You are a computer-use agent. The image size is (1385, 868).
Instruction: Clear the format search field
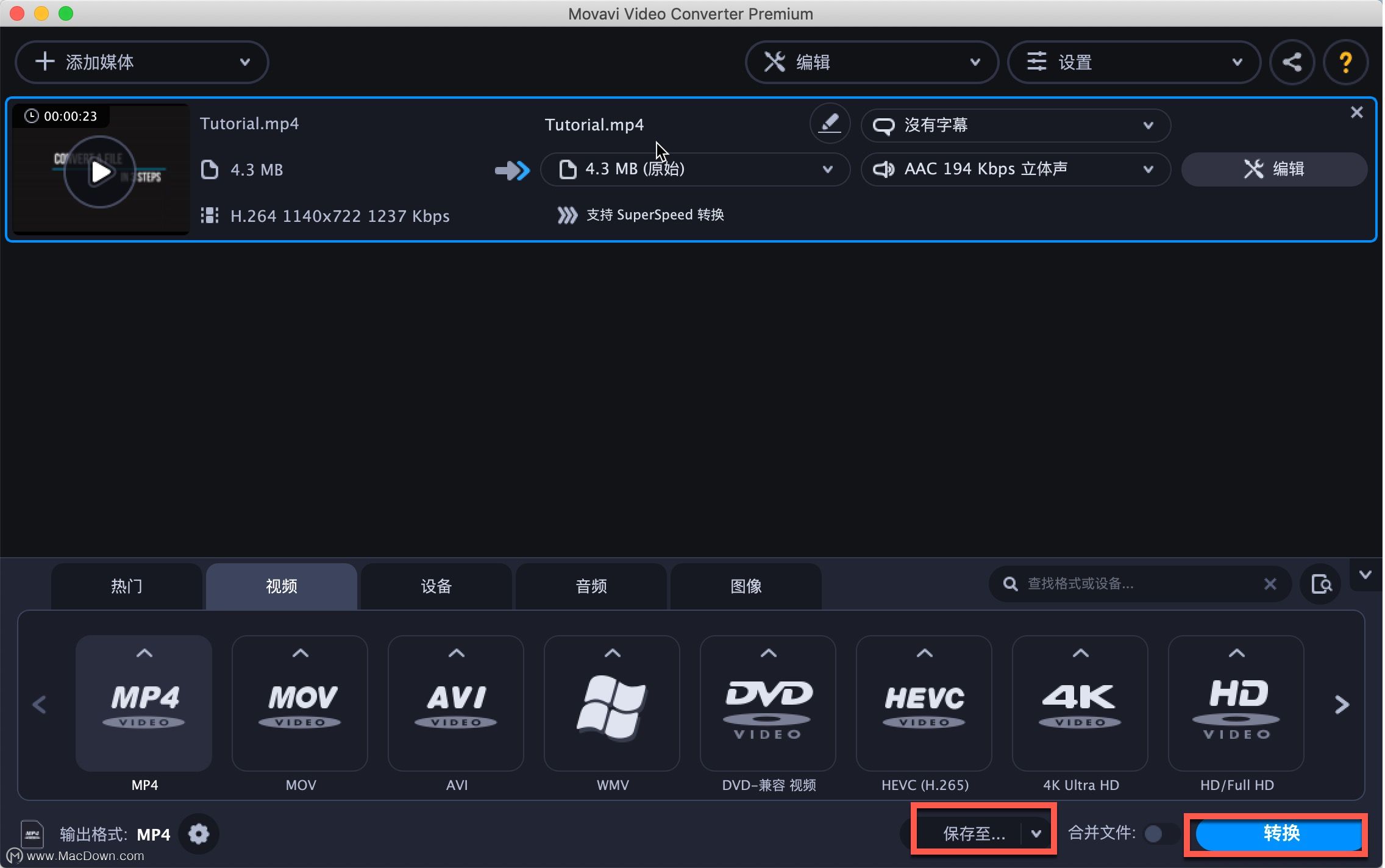(x=1270, y=584)
